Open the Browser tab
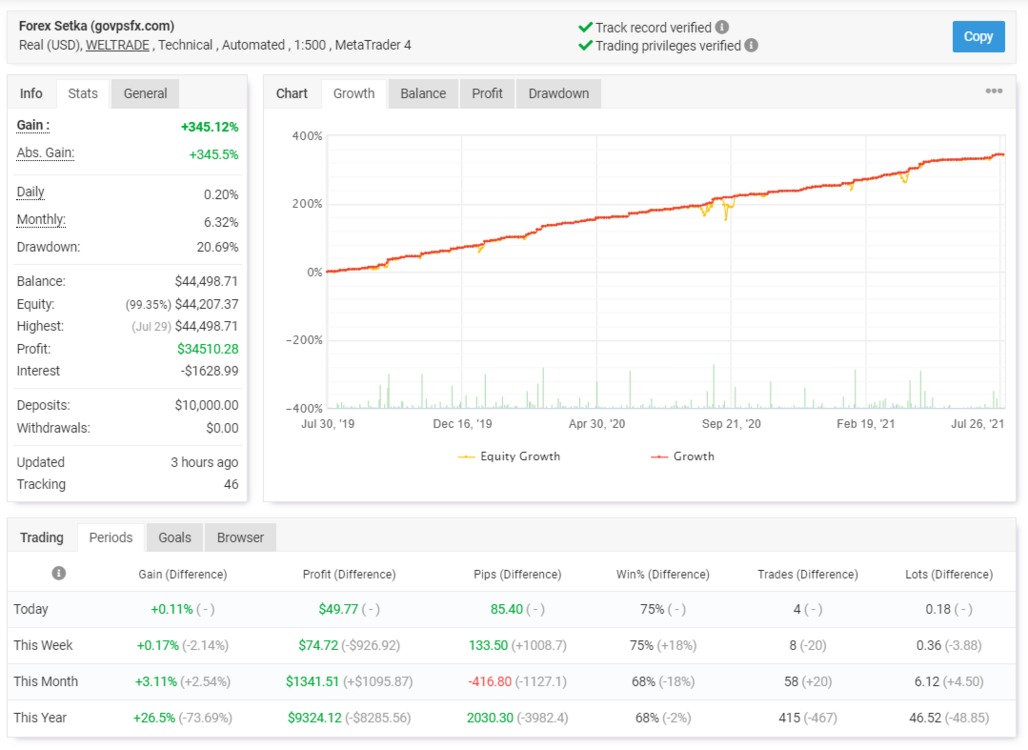Screen dimensions: 1028x750 pos(240,538)
